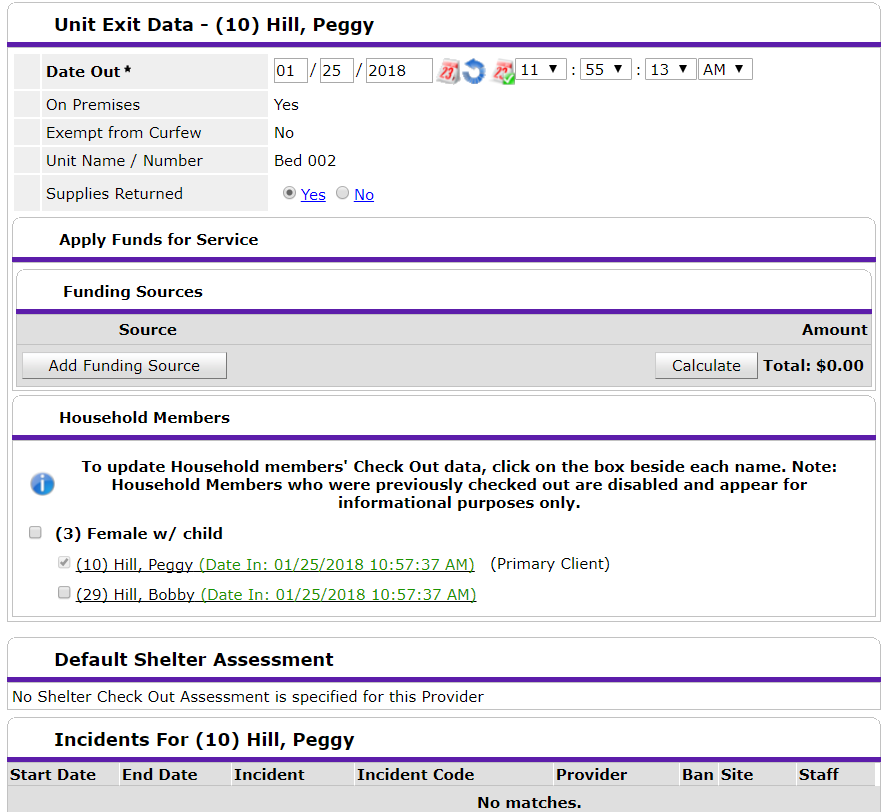Open the minutes dropdown showing 55
887x812 pixels.
(x=606, y=70)
